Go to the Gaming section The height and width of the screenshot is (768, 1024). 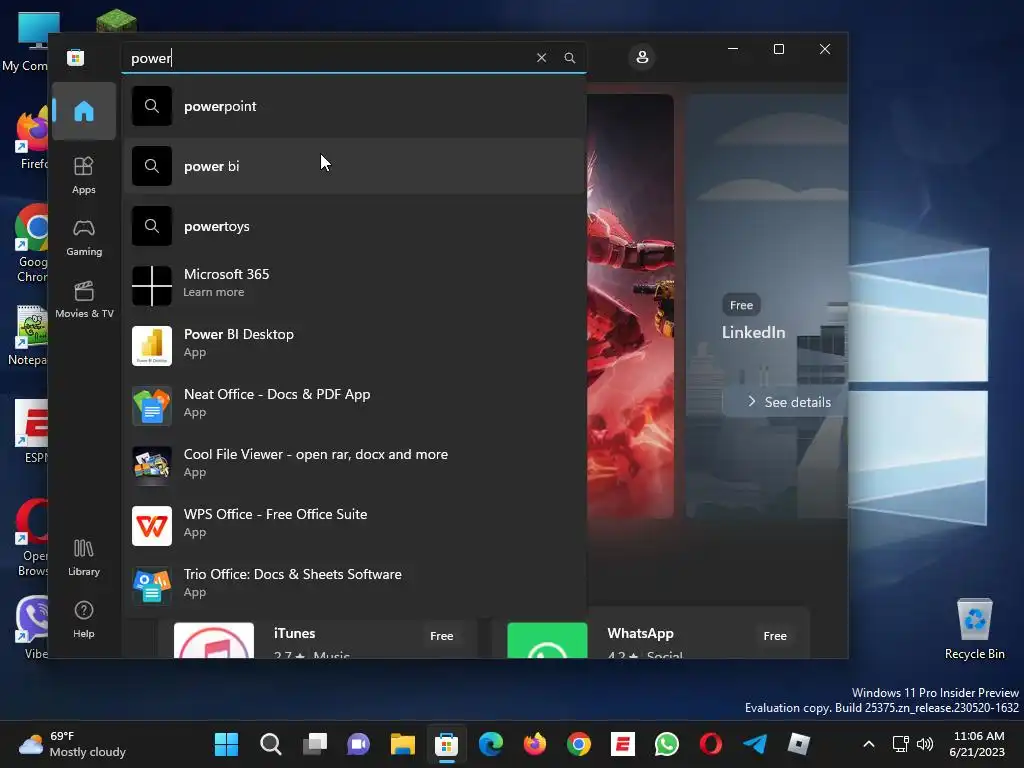pyautogui.click(x=84, y=237)
